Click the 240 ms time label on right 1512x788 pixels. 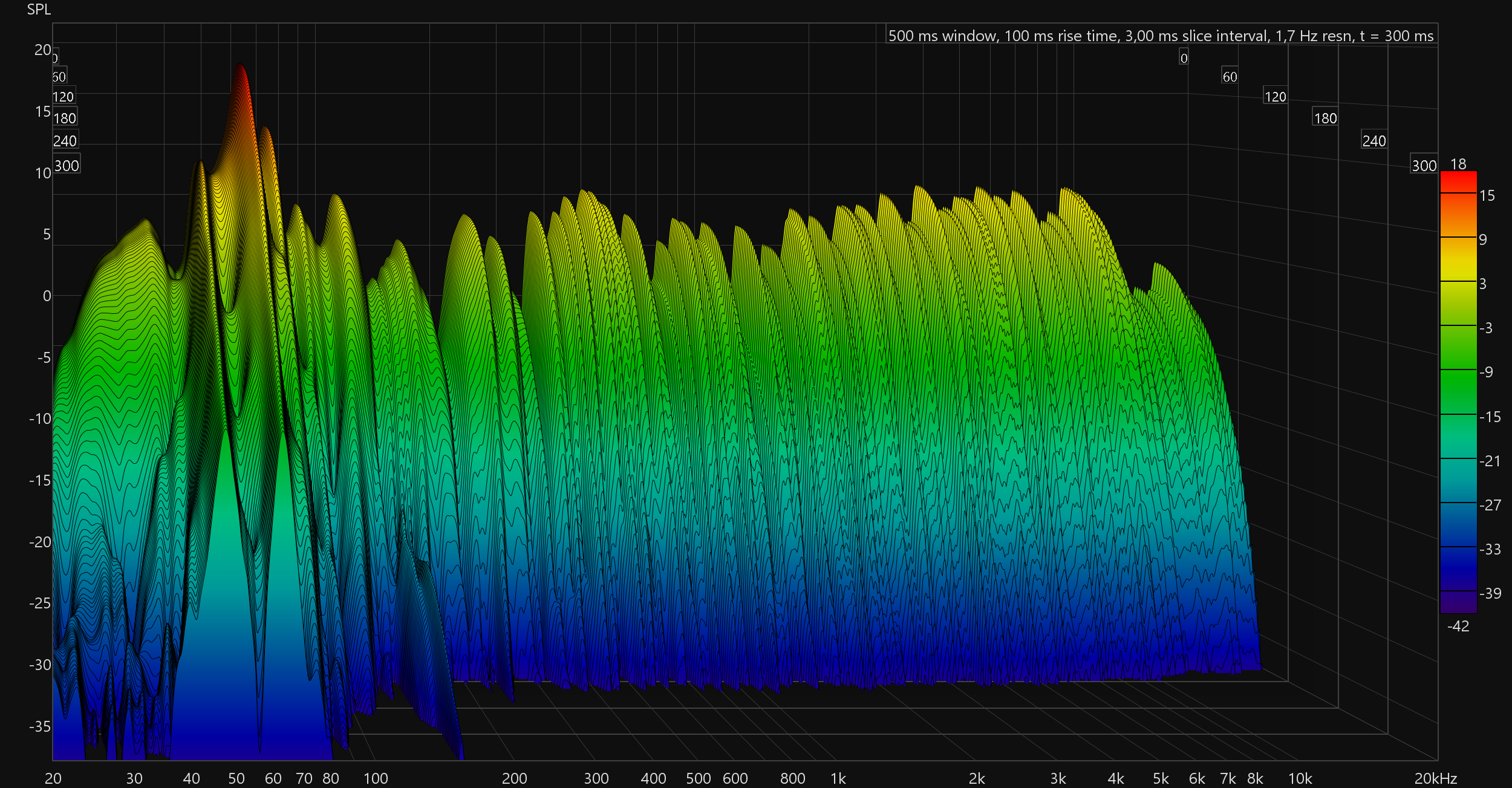[1374, 141]
